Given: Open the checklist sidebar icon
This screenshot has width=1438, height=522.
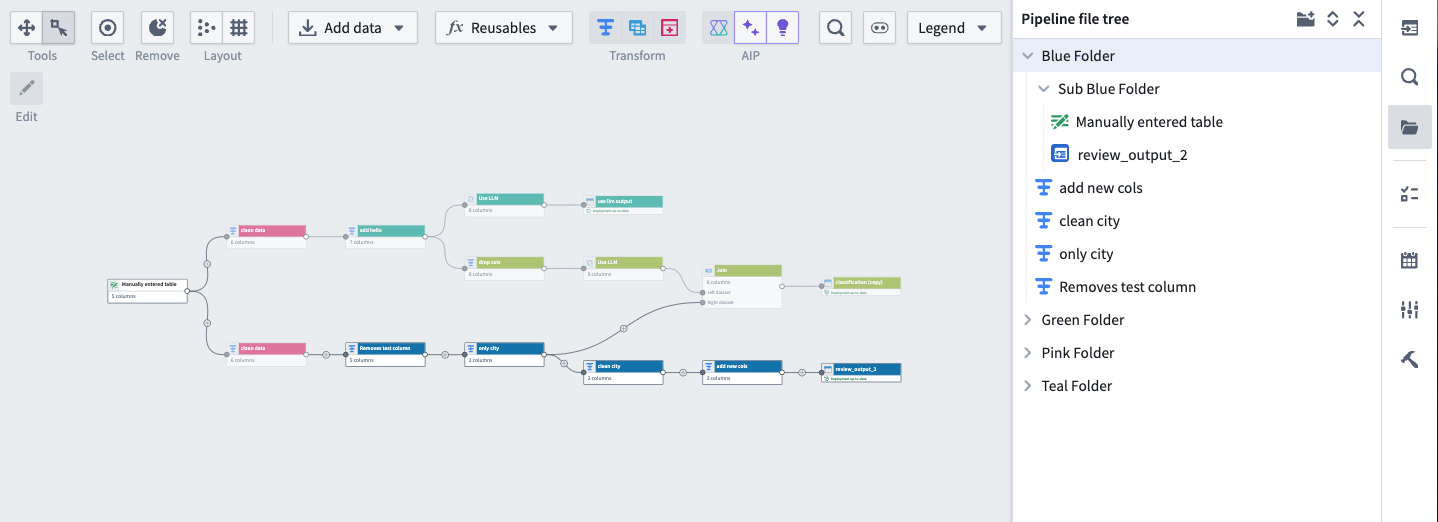Looking at the screenshot, I should click(1409, 194).
